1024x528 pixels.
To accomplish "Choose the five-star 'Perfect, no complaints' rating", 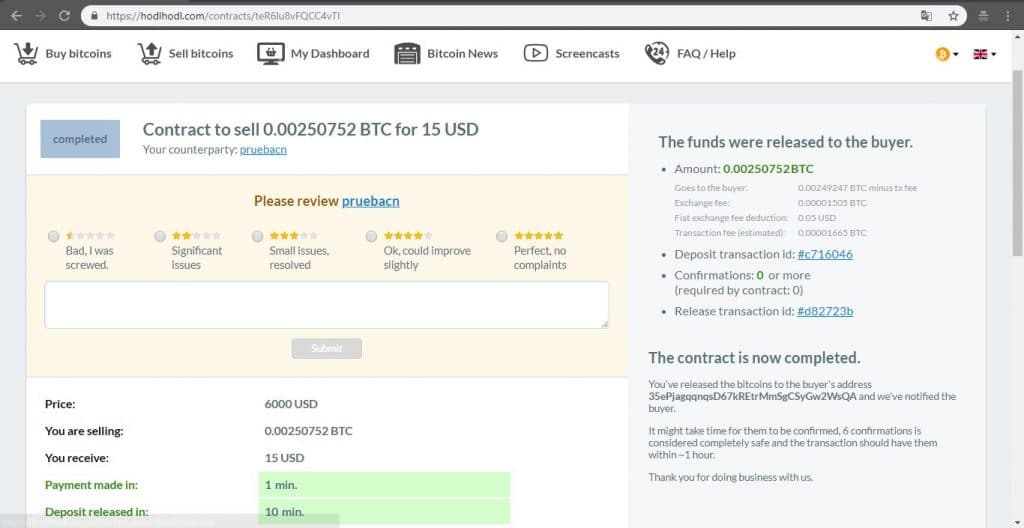I will pyautogui.click(x=502, y=236).
